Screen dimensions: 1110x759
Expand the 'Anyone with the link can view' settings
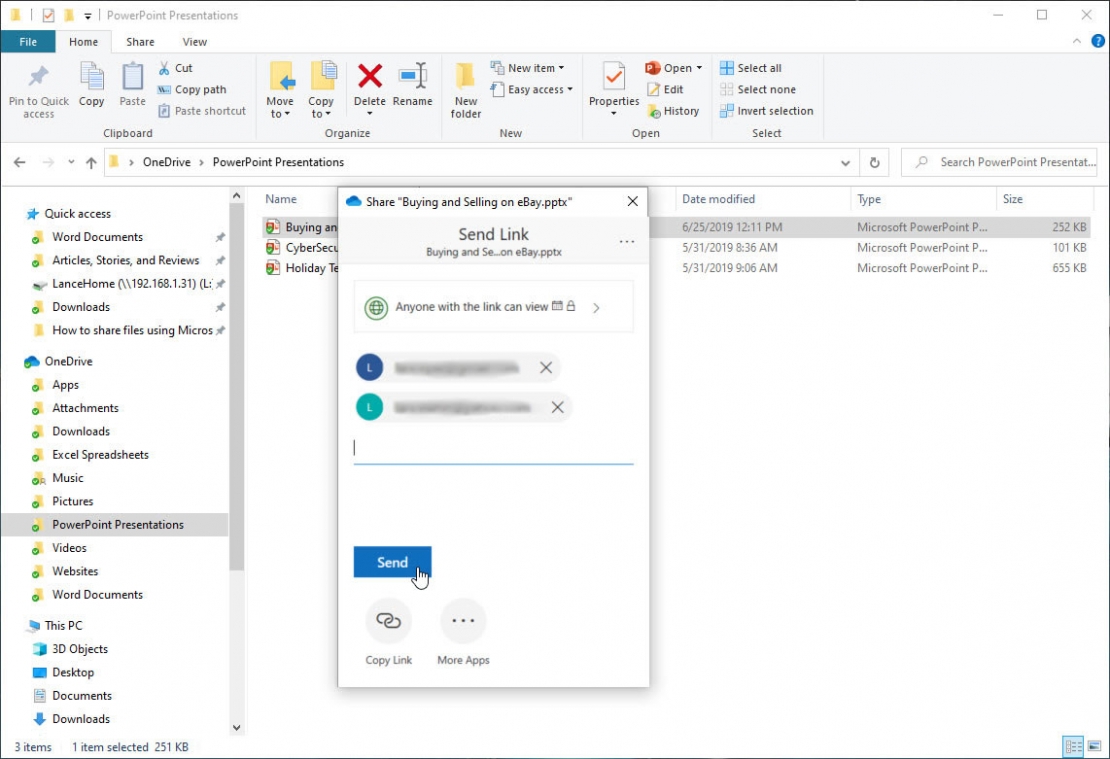click(597, 307)
